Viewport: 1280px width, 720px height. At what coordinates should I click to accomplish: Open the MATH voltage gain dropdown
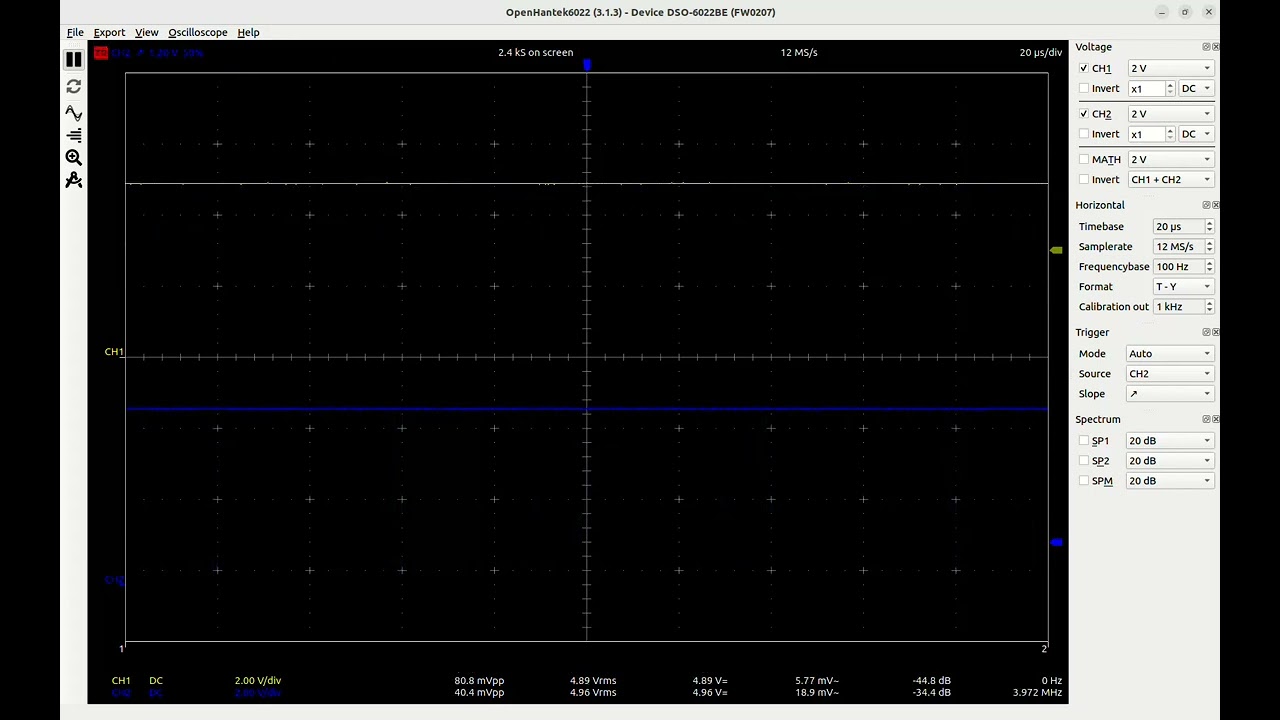tap(1170, 160)
